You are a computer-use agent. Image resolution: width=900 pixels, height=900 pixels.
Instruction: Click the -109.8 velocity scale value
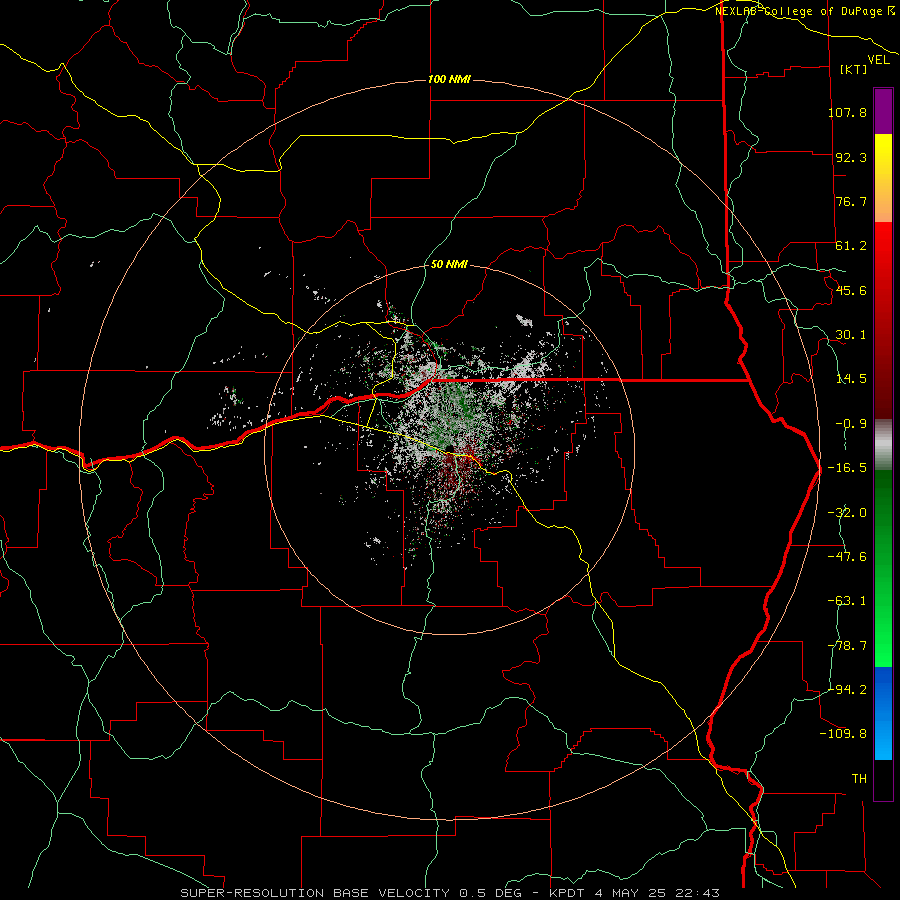pyautogui.click(x=843, y=734)
